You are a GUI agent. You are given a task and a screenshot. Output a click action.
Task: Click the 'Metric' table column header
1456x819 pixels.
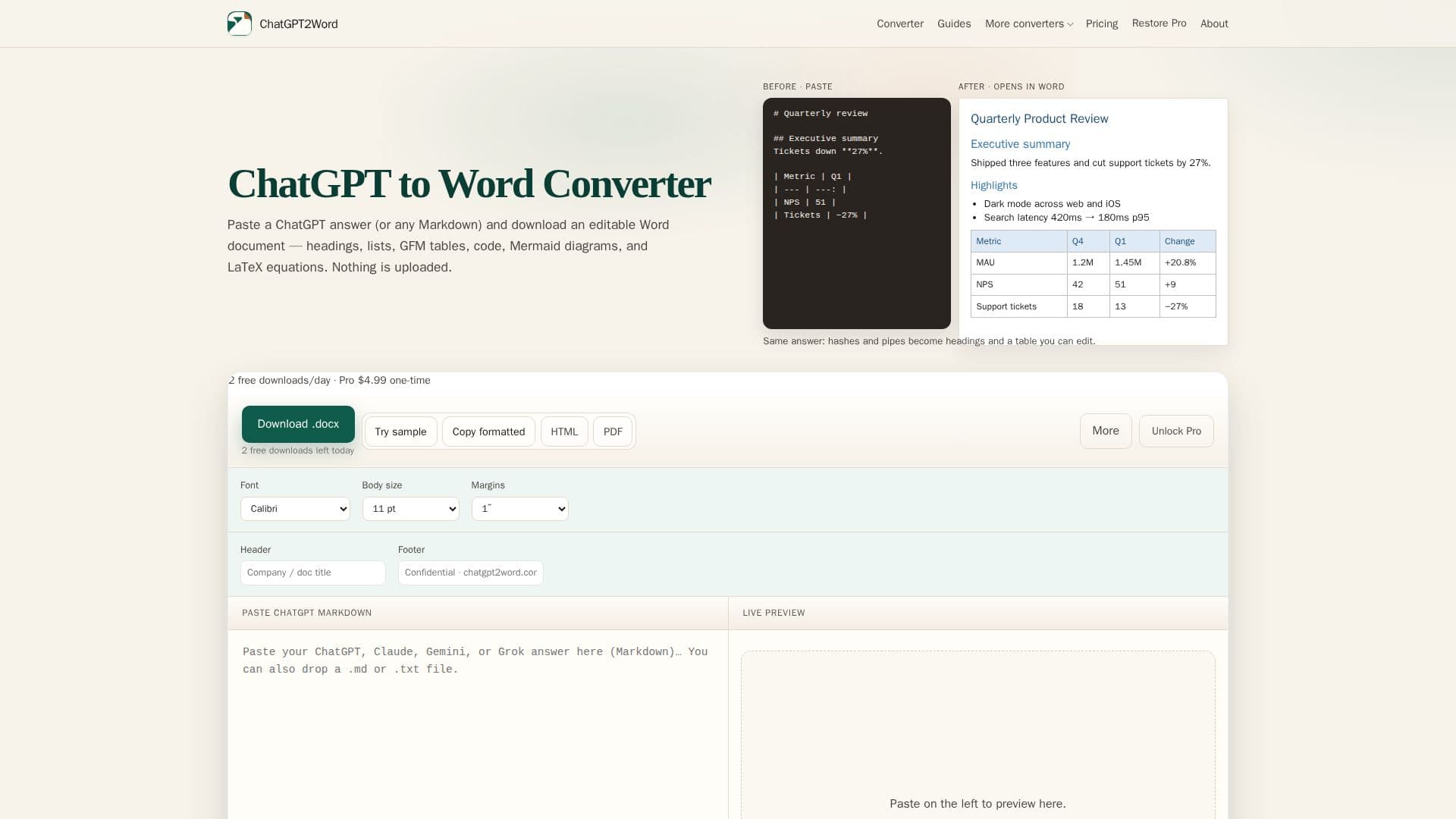point(1018,241)
